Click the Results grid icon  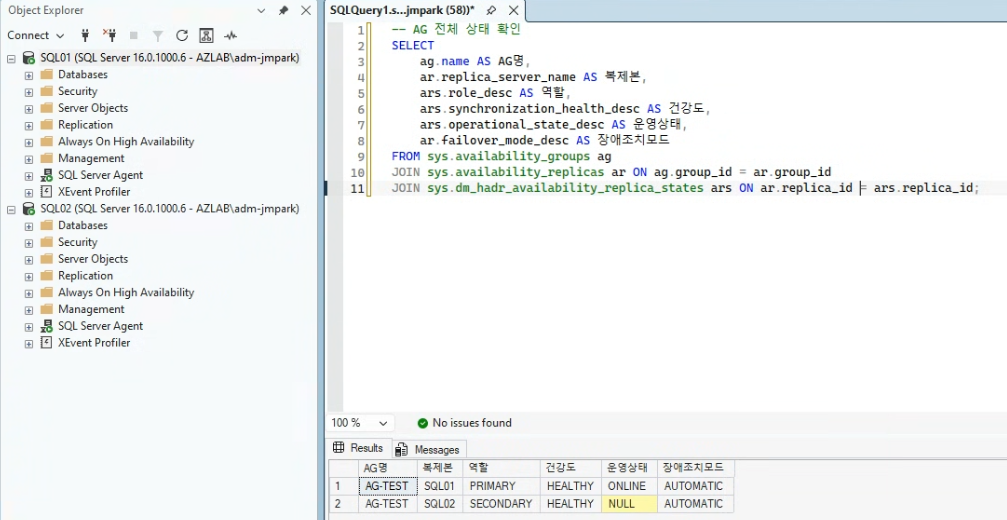[x=338, y=448]
